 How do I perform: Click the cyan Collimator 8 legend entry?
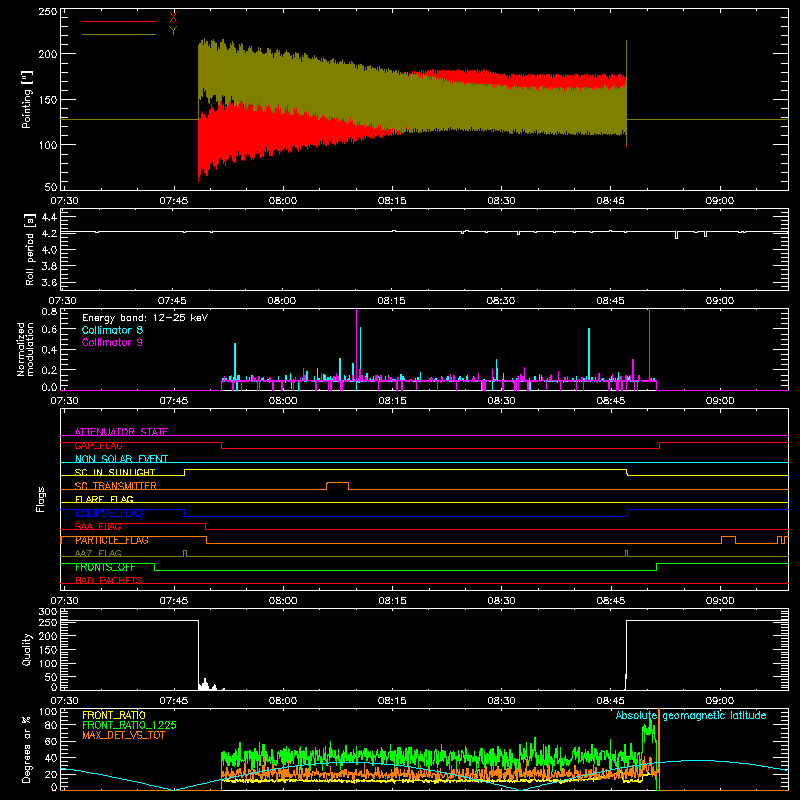[x=112, y=330]
